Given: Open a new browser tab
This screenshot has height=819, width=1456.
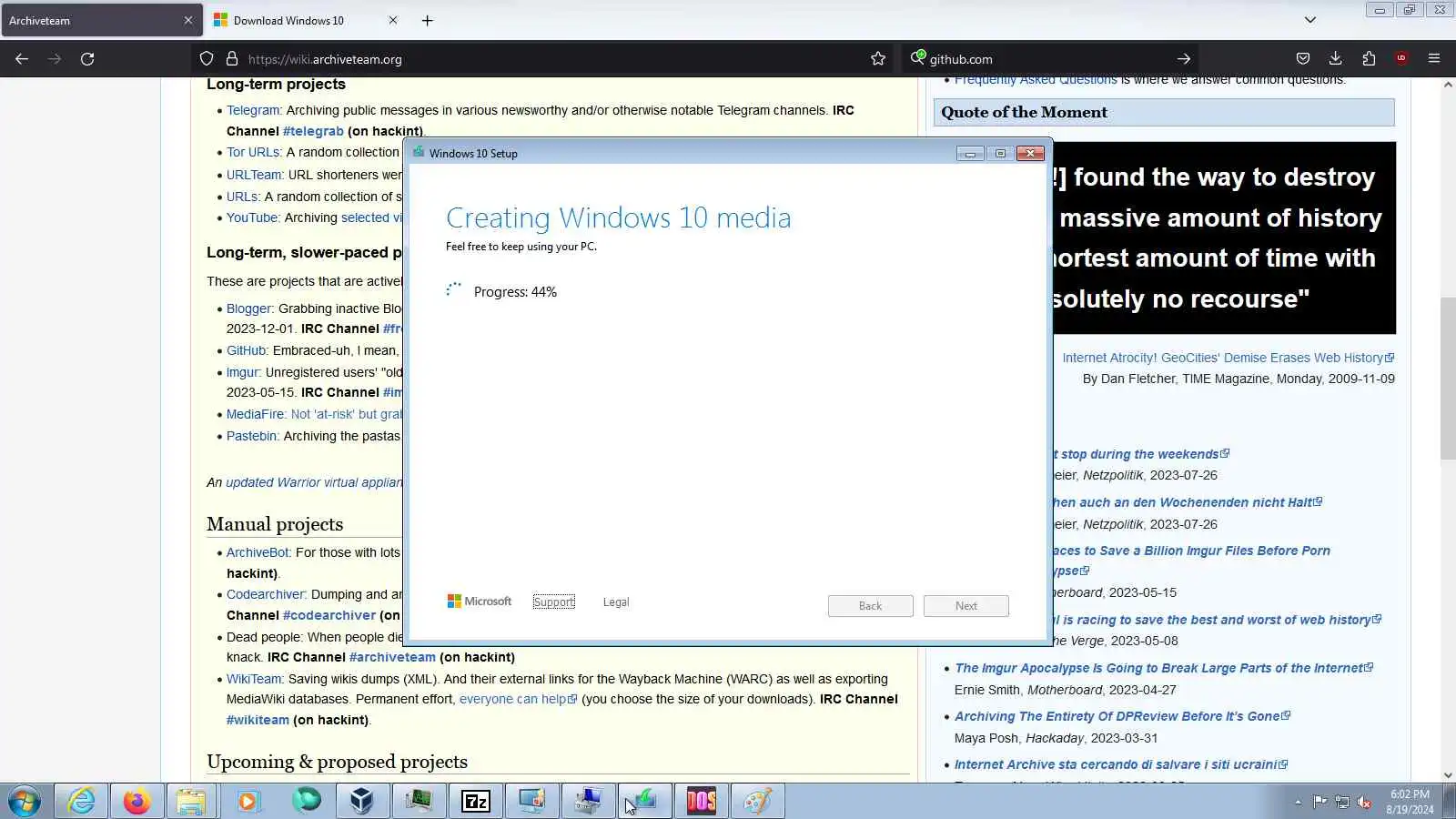Looking at the screenshot, I should (x=428, y=20).
